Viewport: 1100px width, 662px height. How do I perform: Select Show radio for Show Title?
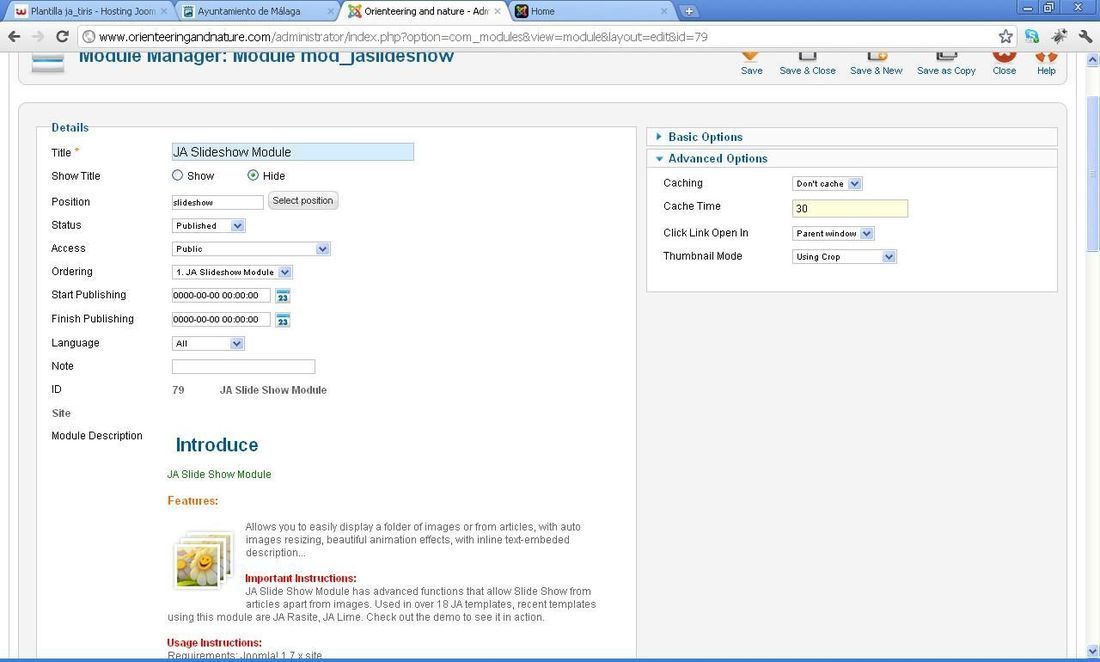[x=177, y=175]
